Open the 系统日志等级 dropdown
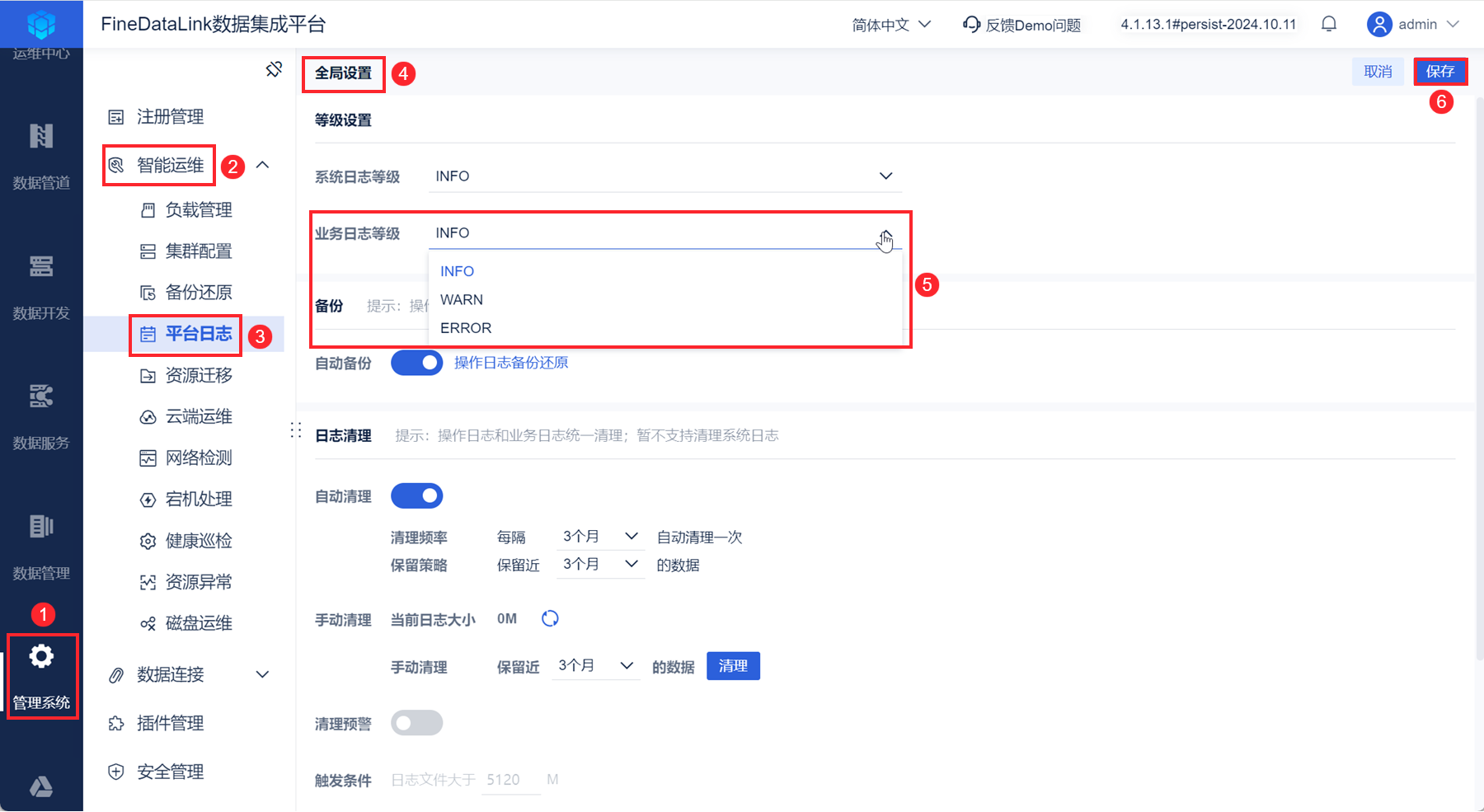 tap(665, 176)
